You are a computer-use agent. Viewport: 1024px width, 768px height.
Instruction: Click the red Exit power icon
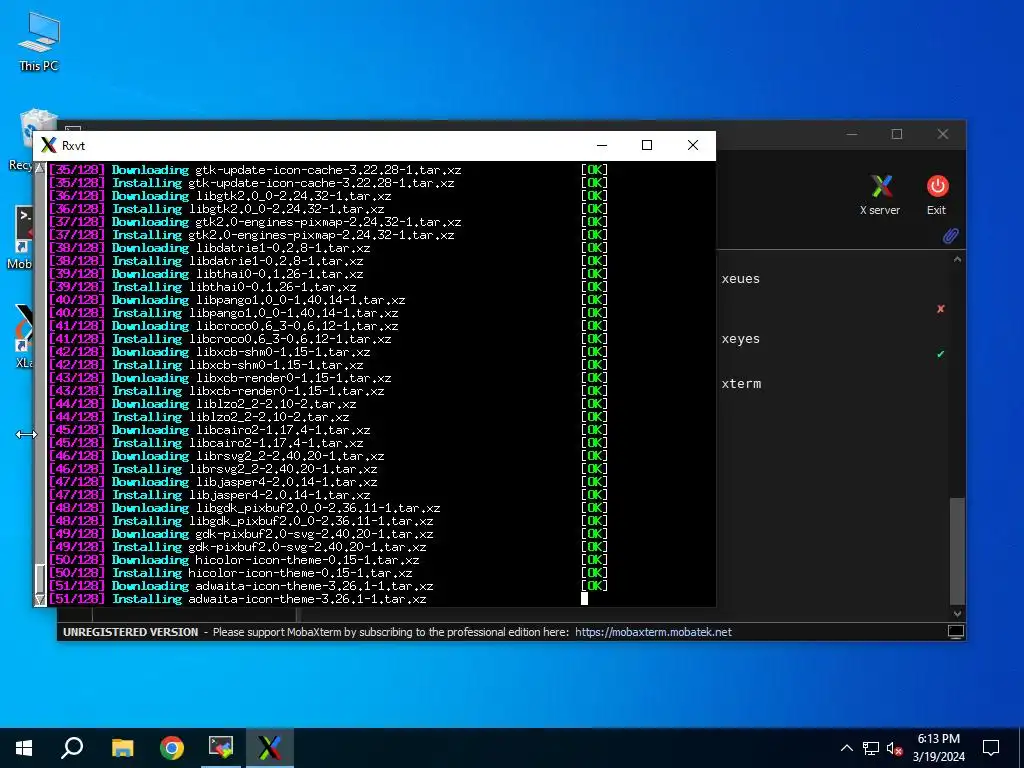pos(937,187)
